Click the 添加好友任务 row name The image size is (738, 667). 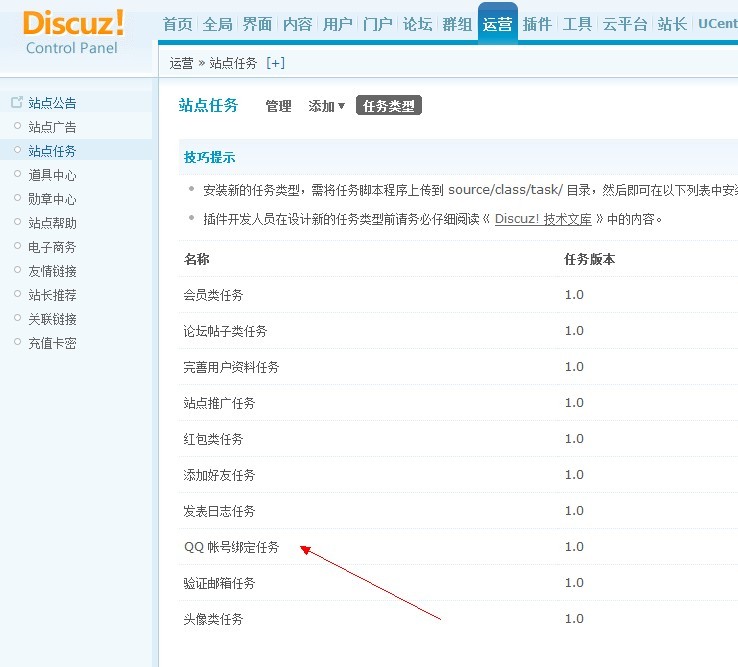pos(219,475)
